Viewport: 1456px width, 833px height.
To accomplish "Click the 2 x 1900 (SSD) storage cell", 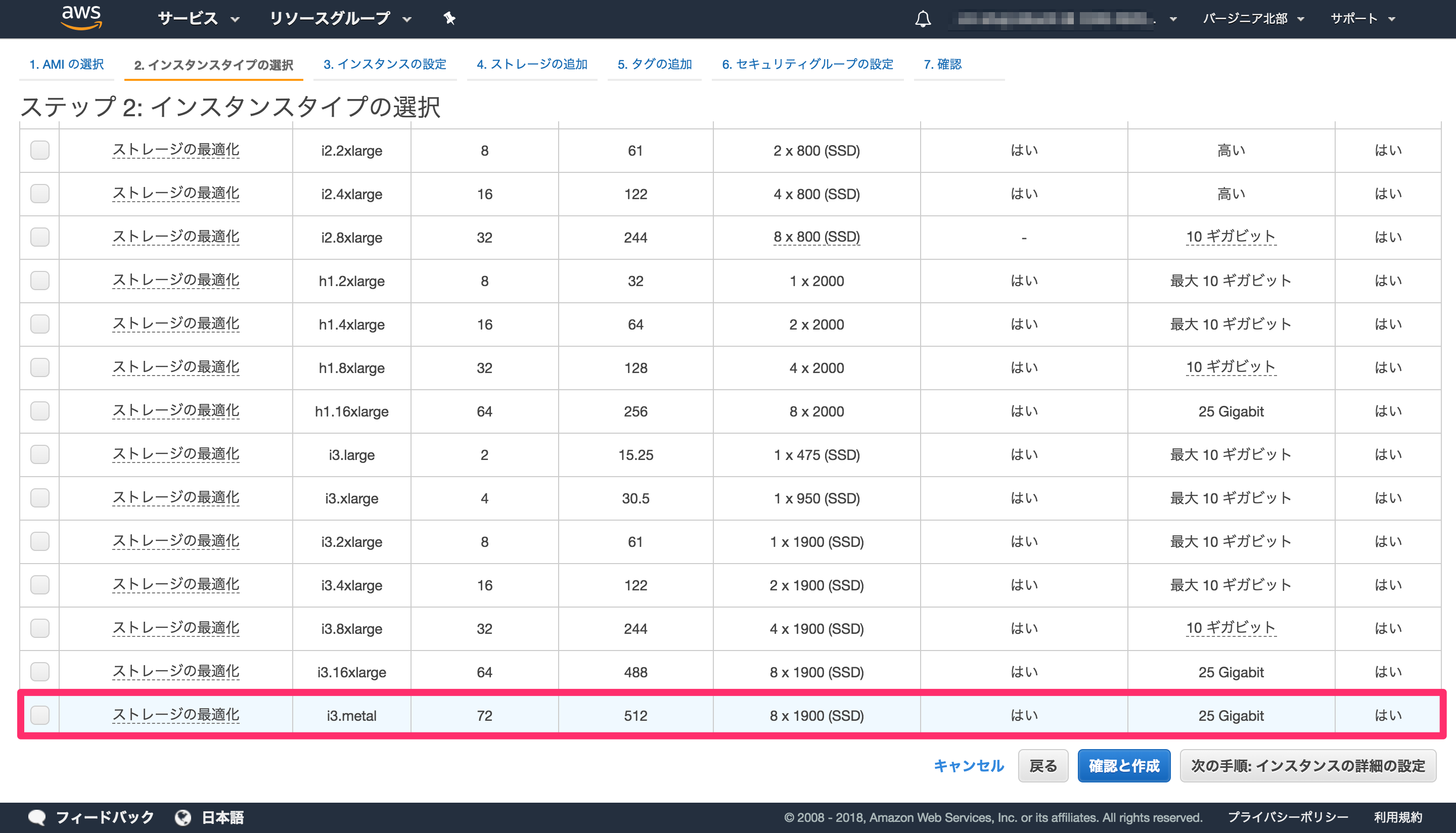I will tap(816, 585).
